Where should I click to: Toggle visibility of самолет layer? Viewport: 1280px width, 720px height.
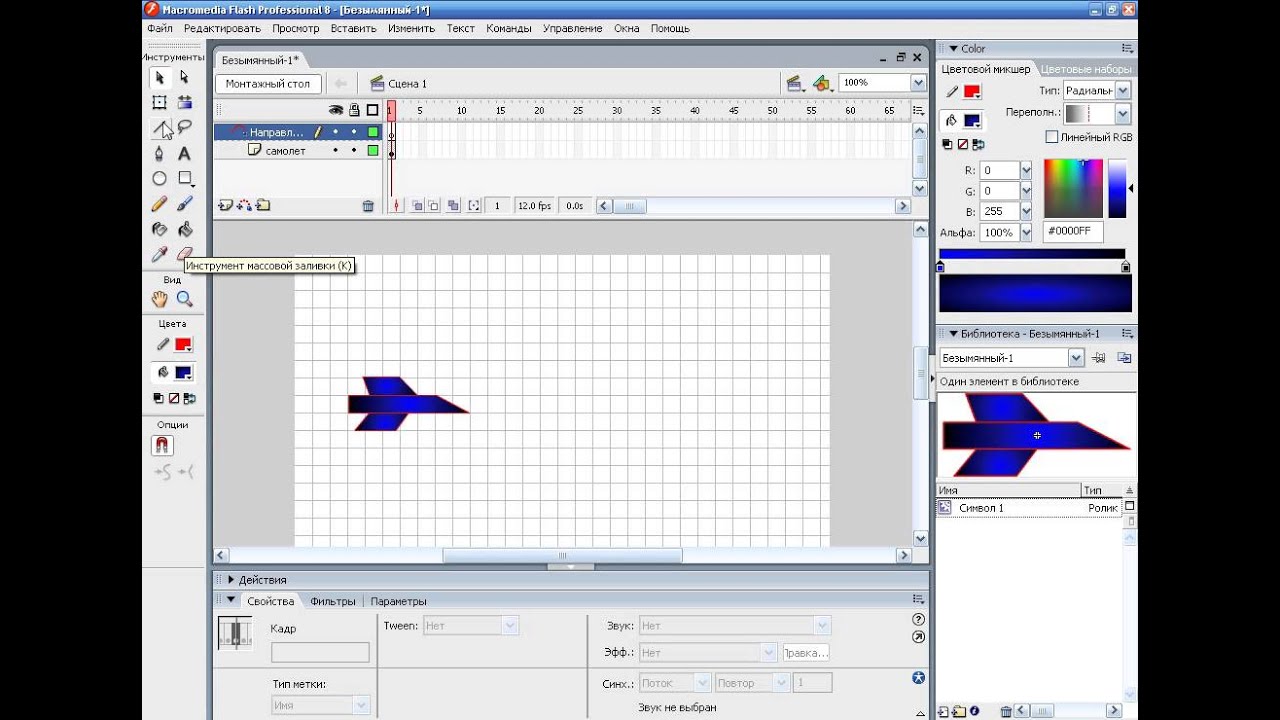pos(336,151)
